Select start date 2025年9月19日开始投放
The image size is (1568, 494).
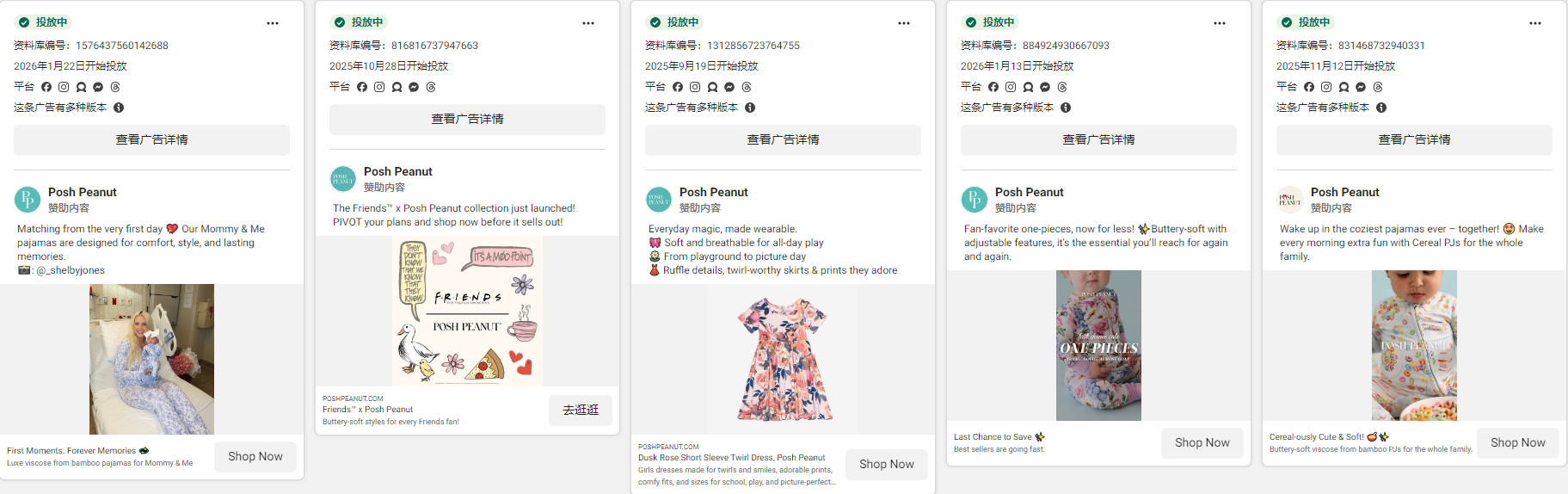[x=702, y=66]
